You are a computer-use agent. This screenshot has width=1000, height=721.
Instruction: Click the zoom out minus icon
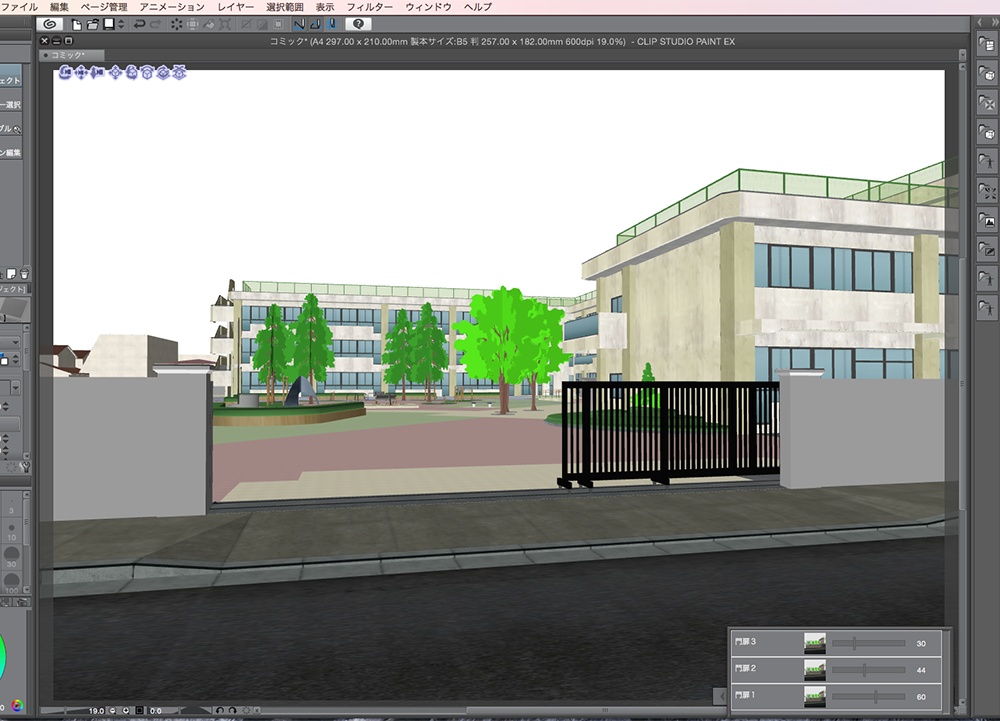(x=113, y=710)
